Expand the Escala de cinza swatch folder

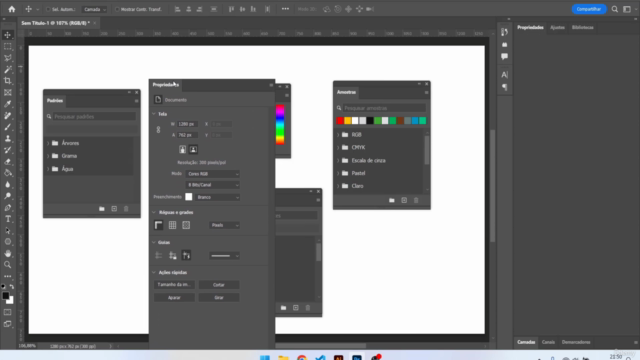click(338, 160)
